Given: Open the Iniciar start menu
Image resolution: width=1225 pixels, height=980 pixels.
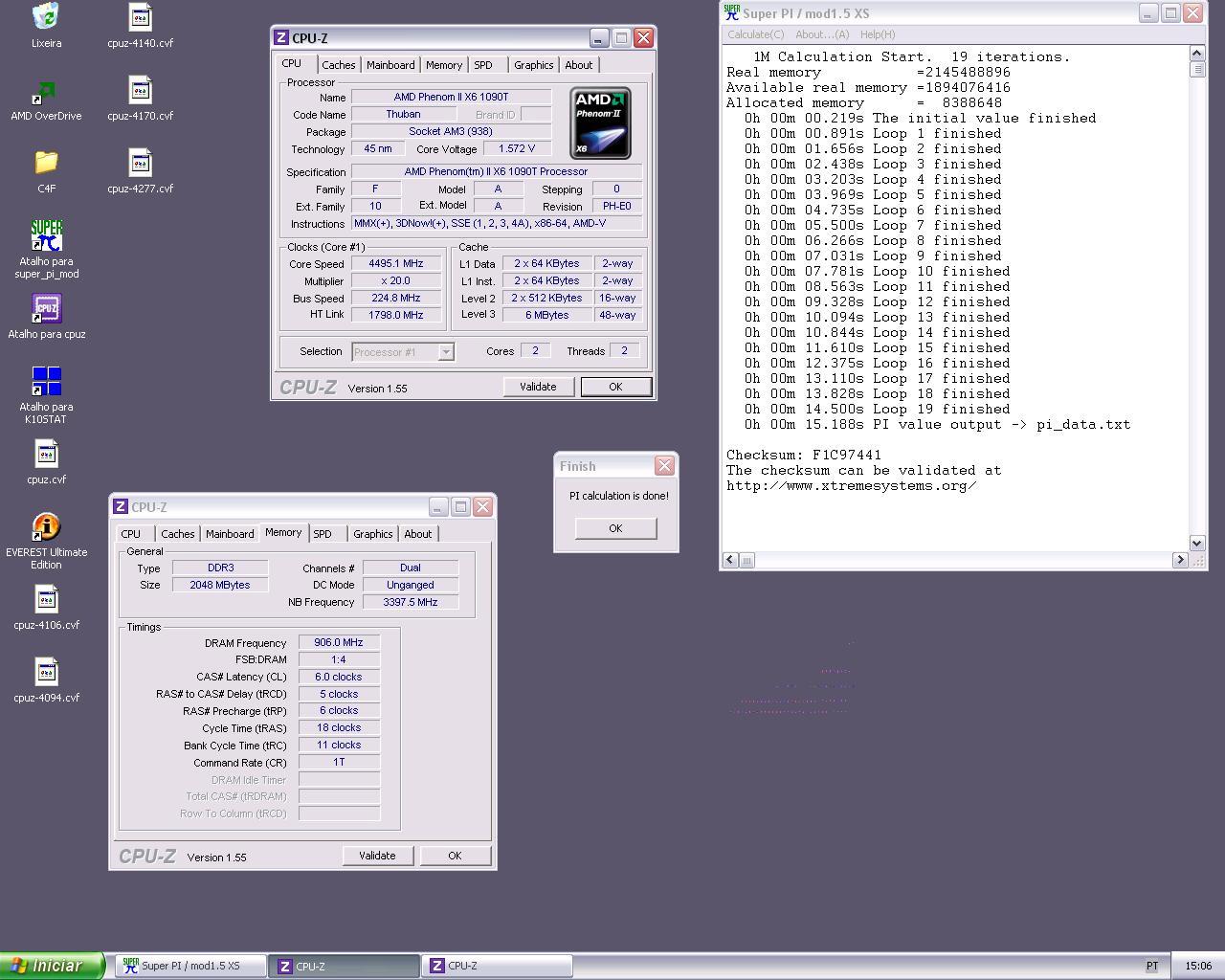Looking at the screenshot, I should click(52, 966).
